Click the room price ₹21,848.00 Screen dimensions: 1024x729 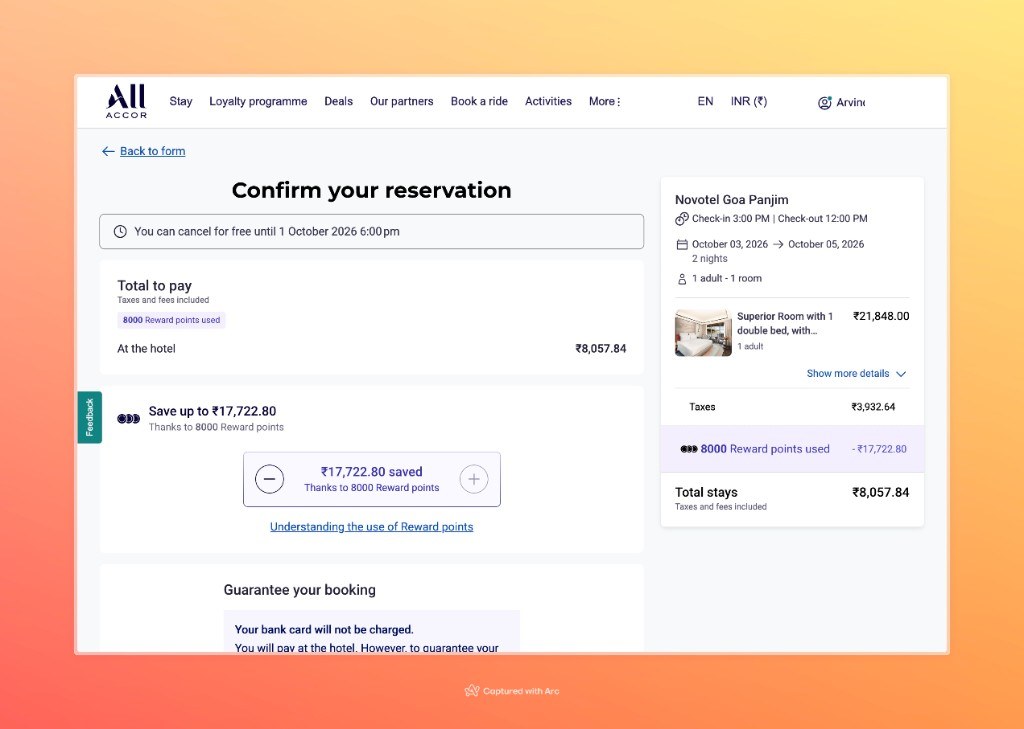point(881,316)
